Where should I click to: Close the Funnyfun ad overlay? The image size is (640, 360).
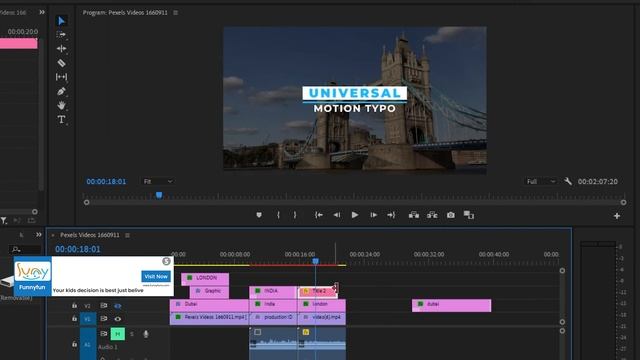coord(166,261)
